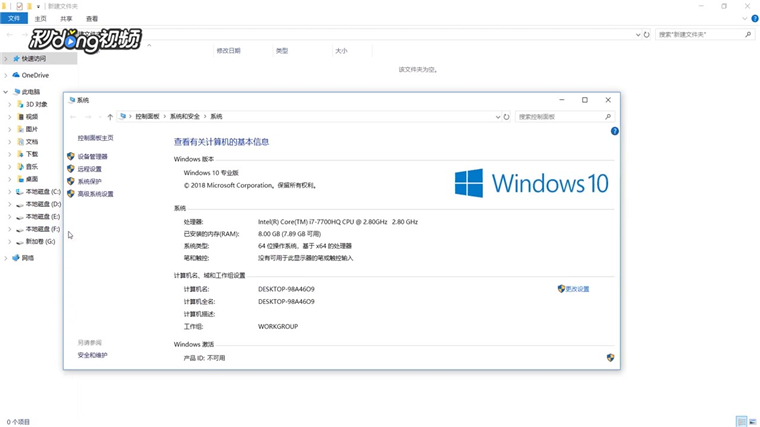Select OneDrive in navigation pane
This screenshot has width=760, height=427.
coord(35,75)
